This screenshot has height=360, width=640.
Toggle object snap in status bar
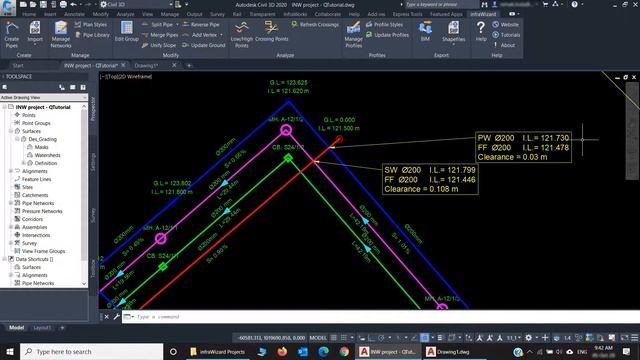tap(425, 338)
